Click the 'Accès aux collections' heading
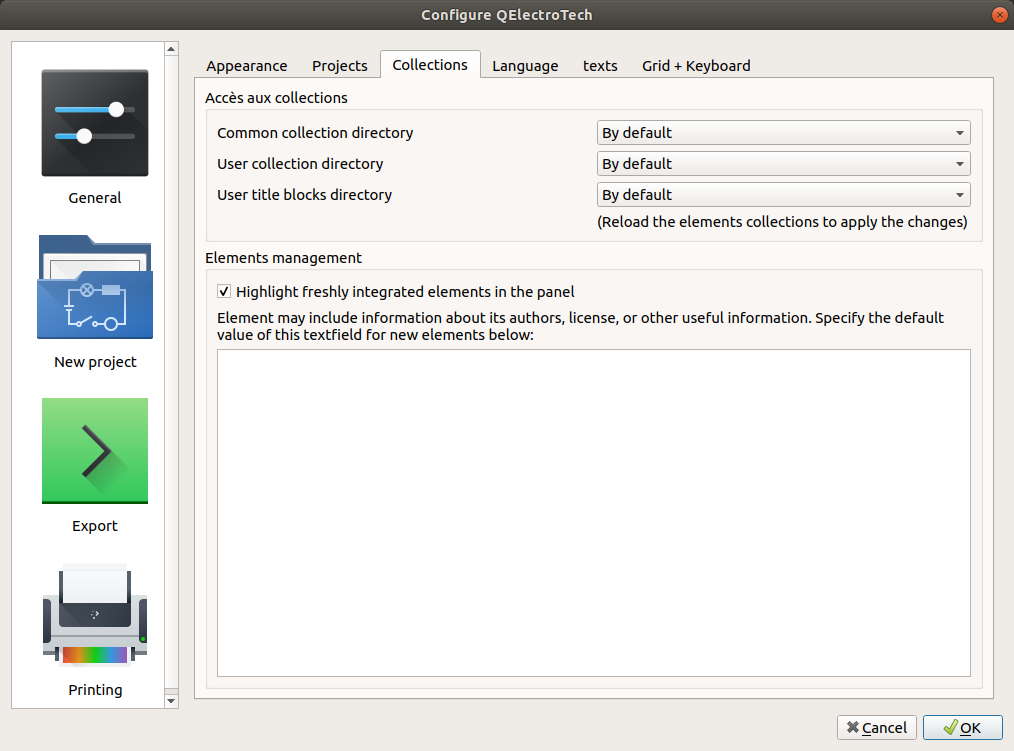Screen dimensions: 1014x751 (276, 98)
